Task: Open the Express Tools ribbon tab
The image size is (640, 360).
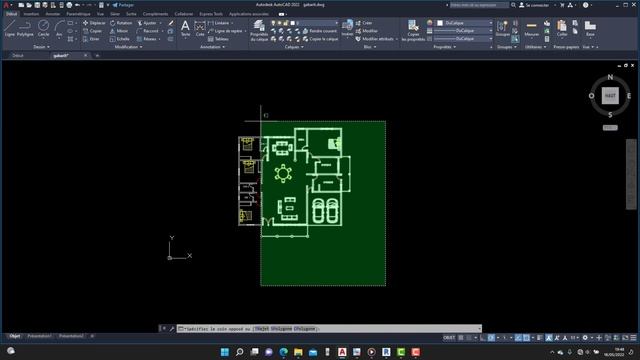Action: [211, 14]
